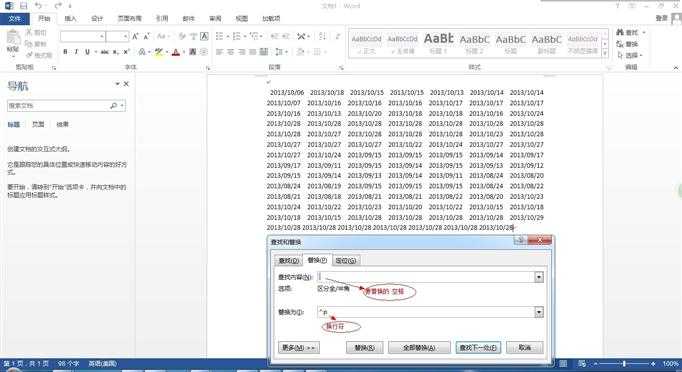The width and height of the screenshot is (682, 372).
Task: Click the numbering list icon
Action: 237,37
